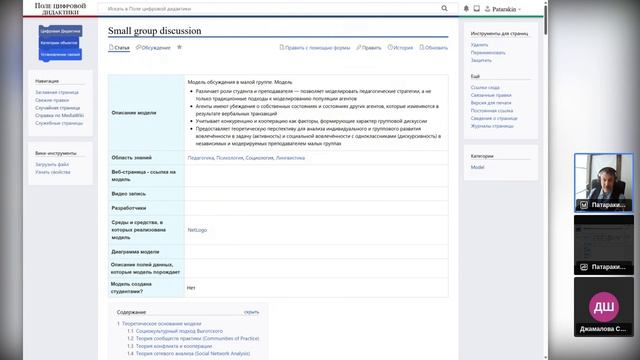
Task: Open 'Справка по MediaWiki' link
Action: (59, 116)
